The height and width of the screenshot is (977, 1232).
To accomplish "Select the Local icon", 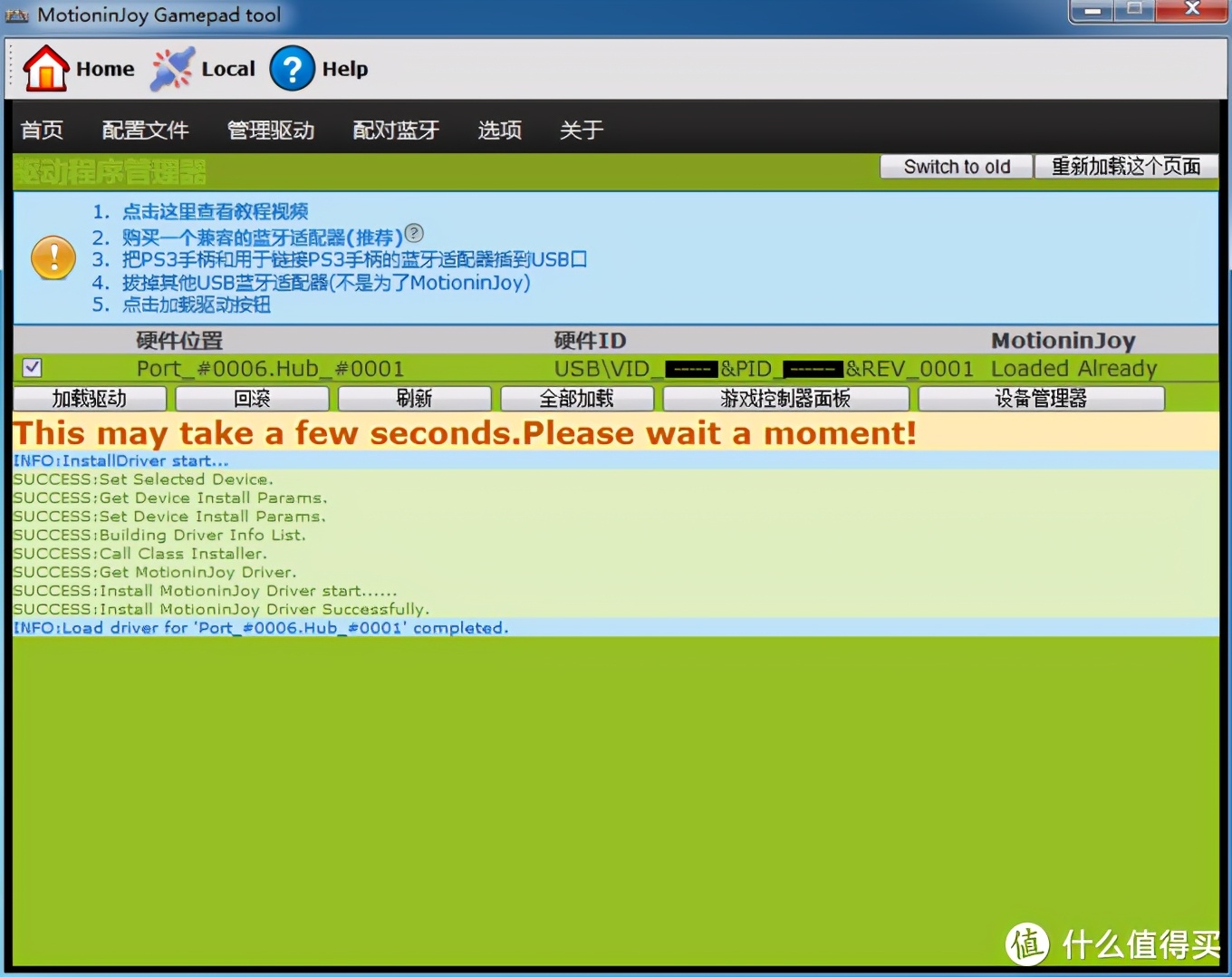I will 172,68.
